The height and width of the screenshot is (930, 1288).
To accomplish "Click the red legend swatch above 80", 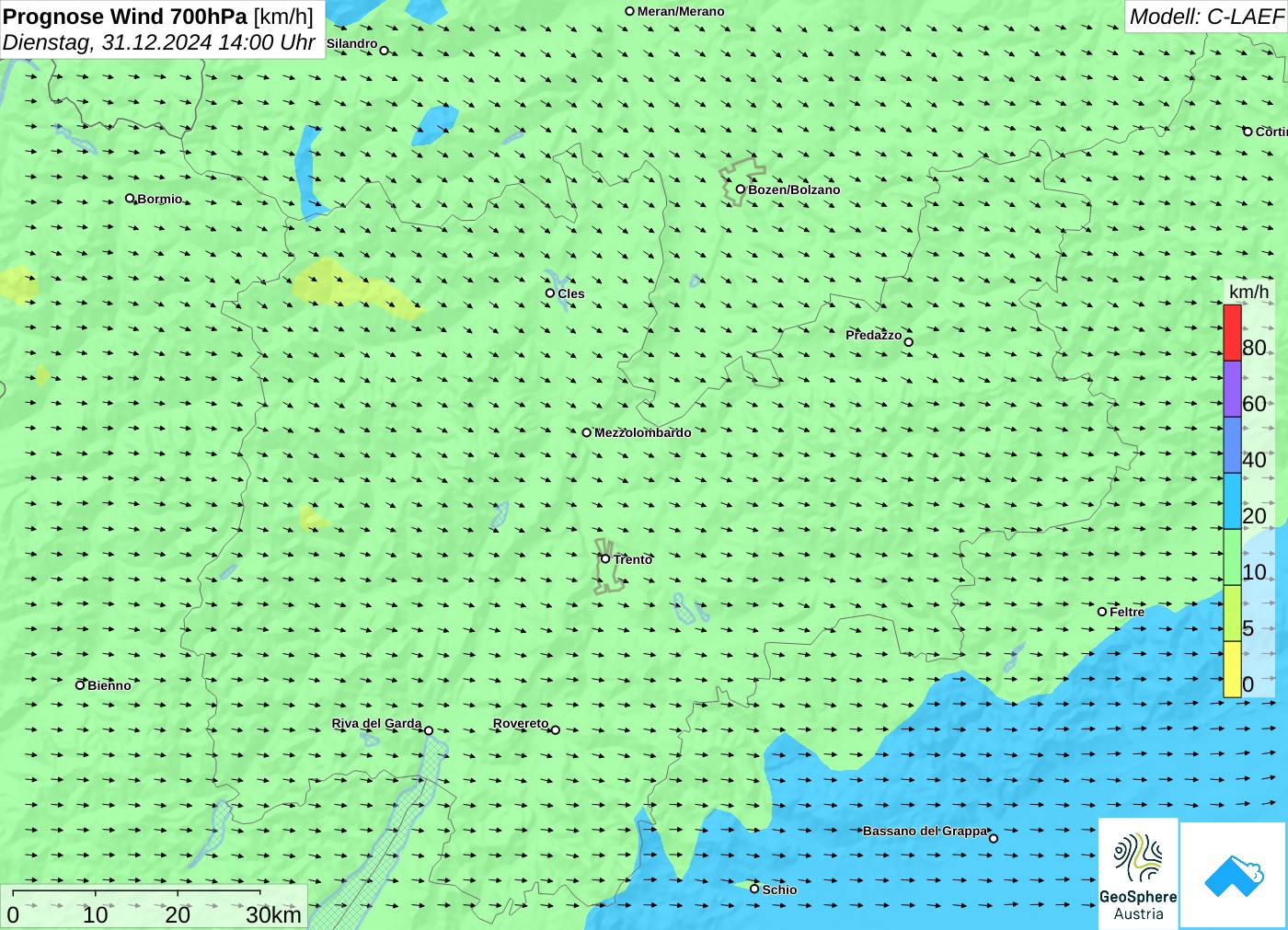I will point(1232,332).
